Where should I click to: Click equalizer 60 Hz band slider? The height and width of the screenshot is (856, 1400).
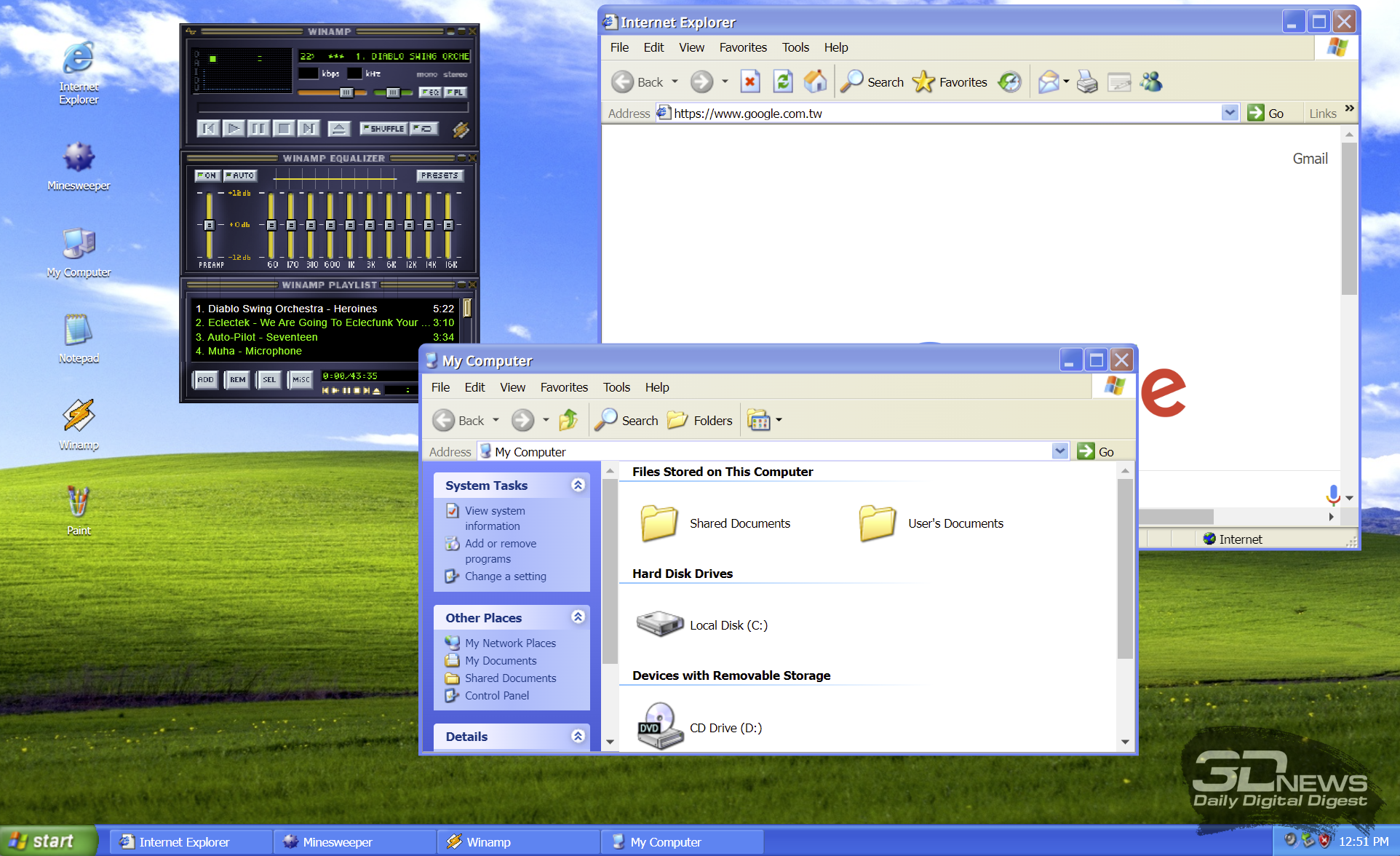pos(272,225)
